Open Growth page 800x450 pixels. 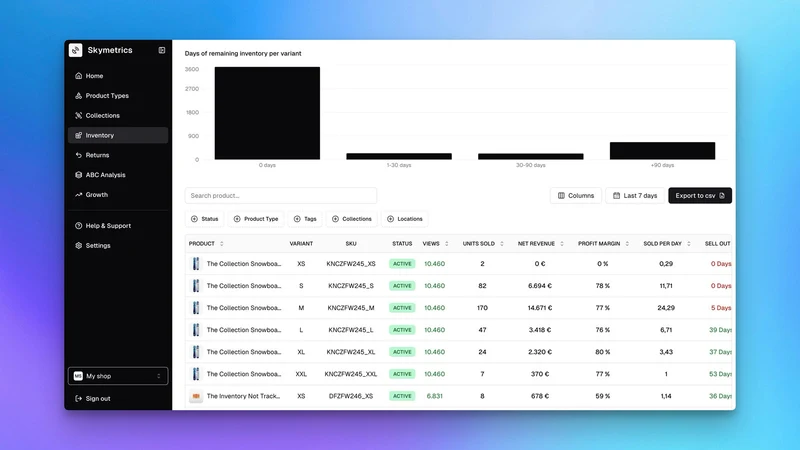[x=118, y=194]
